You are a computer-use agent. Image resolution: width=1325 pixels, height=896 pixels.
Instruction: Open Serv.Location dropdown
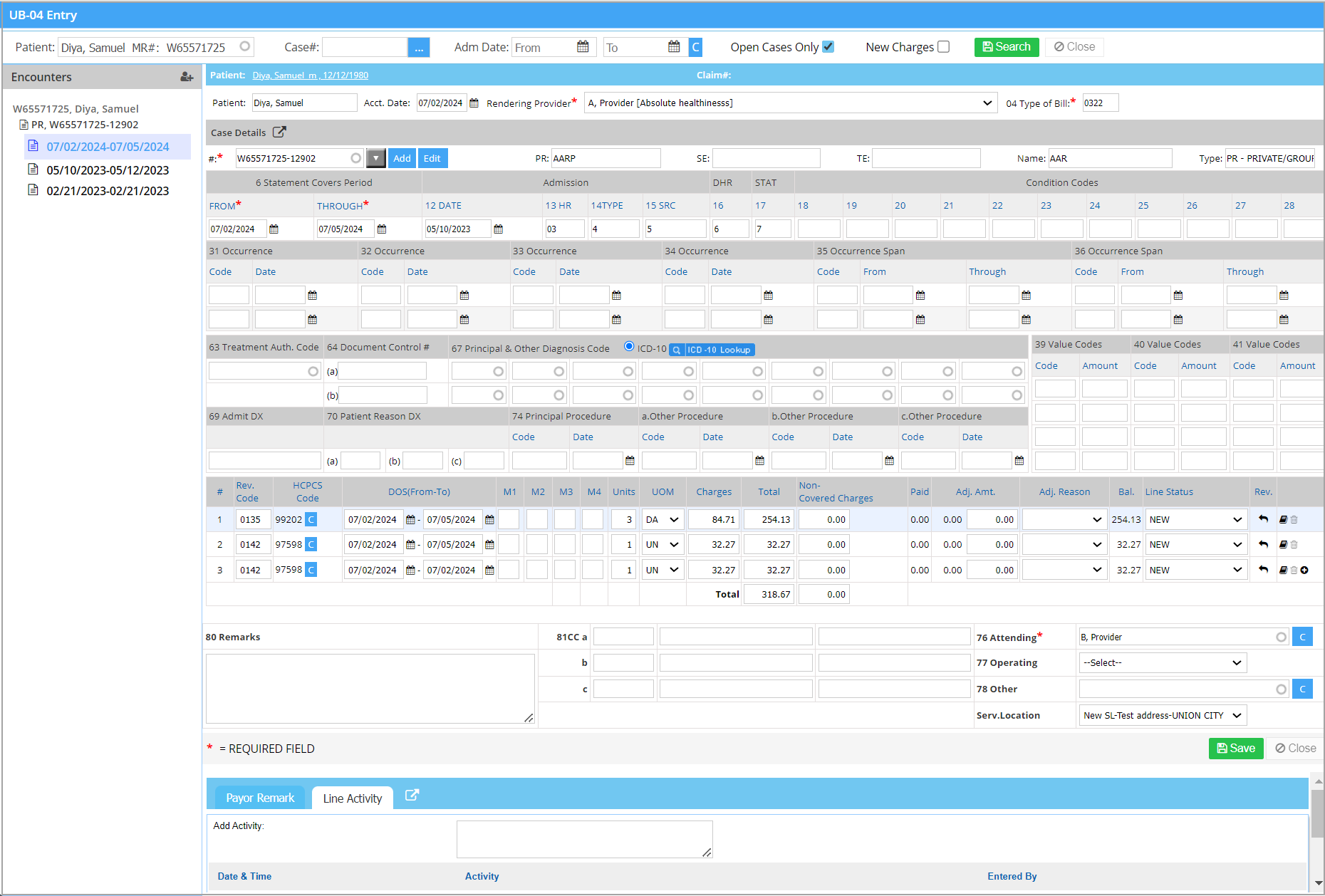(x=1163, y=715)
